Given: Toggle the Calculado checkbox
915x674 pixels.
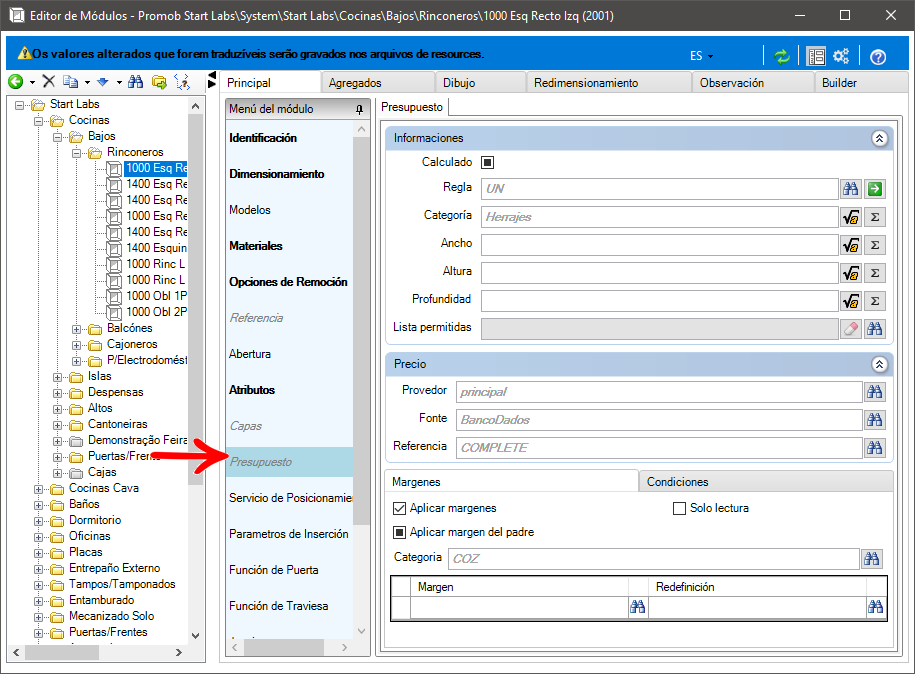Looking at the screenshot, I should (487, 162).
